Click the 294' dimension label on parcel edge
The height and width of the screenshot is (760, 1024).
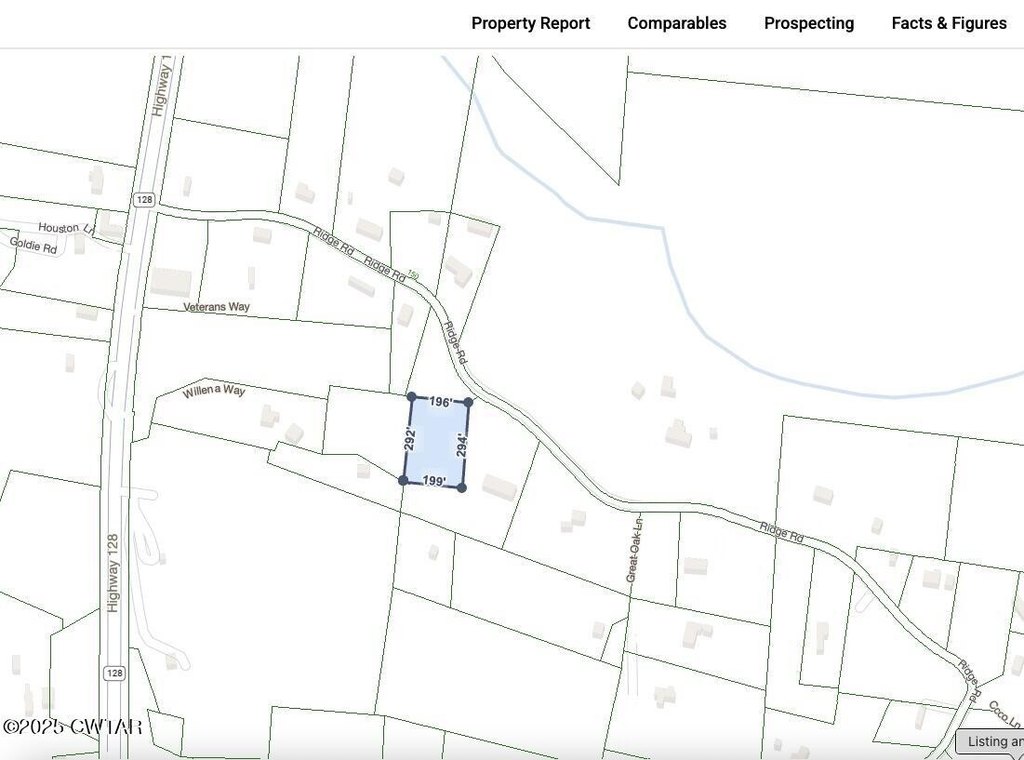[x=461, y=444]
